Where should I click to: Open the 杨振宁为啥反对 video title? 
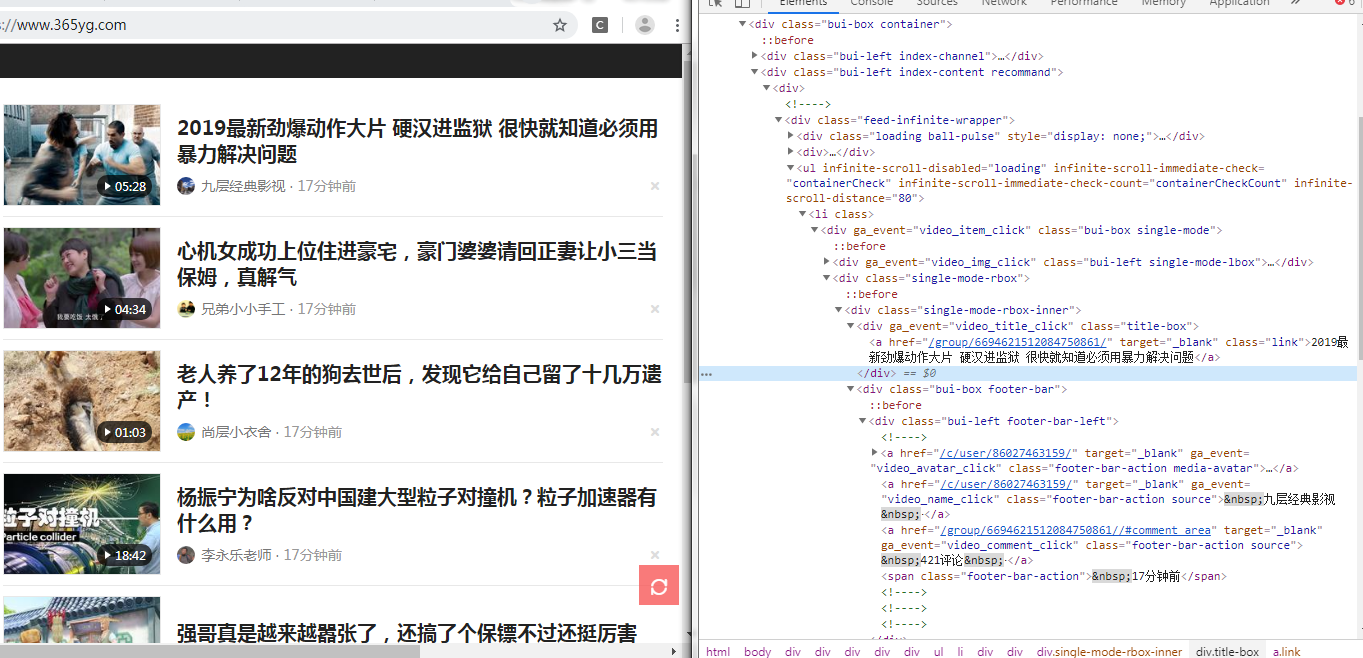tap(418, 510)
